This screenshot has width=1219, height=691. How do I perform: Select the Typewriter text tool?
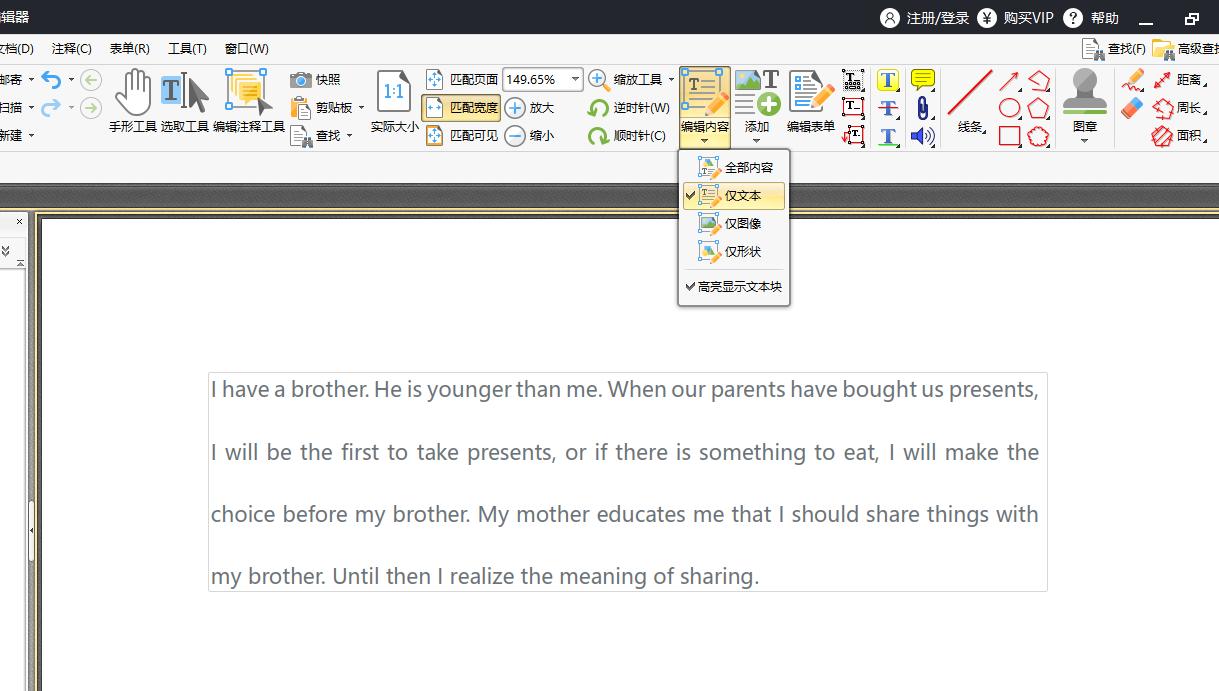(x=853, y=80)
